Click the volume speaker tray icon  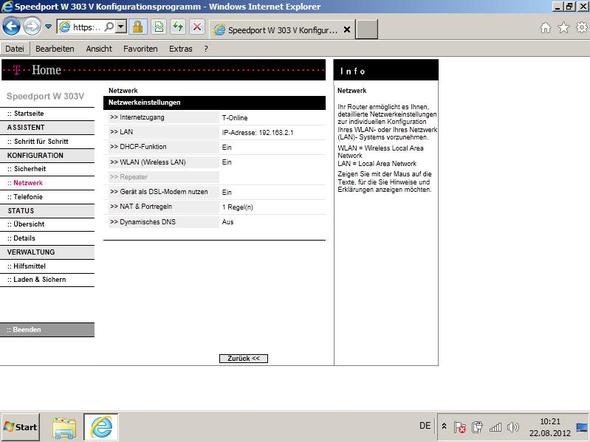512,427
